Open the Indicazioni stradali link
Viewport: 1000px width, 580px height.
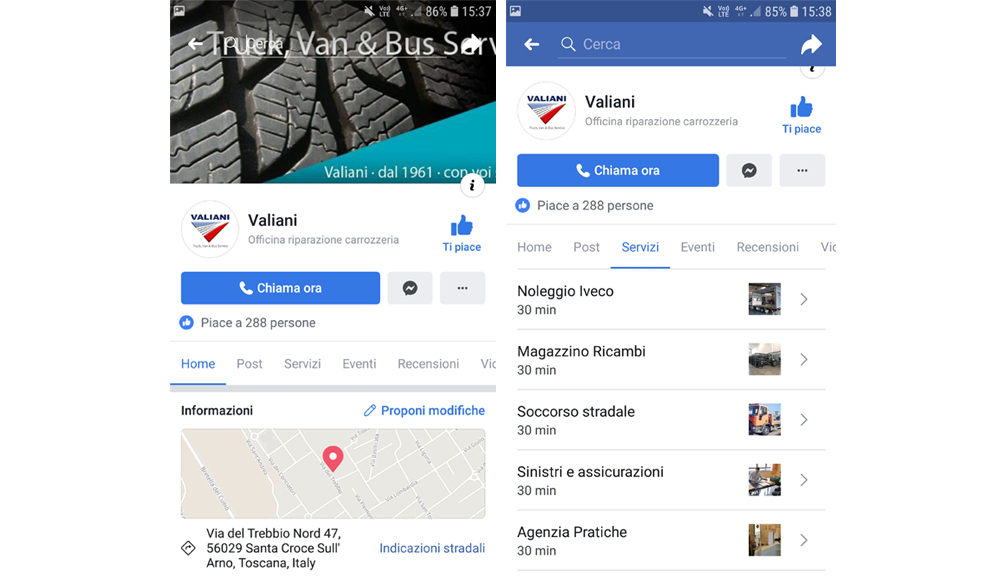(x=432, y=548)
